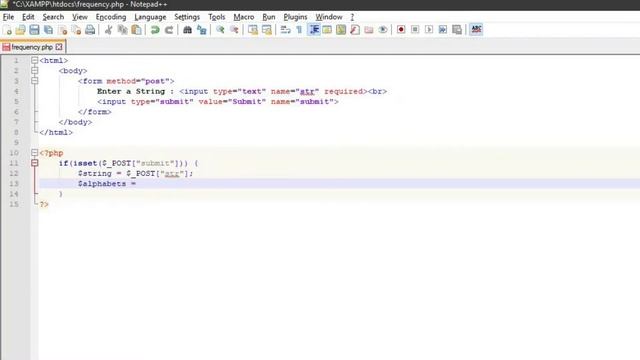This screenshot has height=360, width=640.
Task: Open the Plugins menu
Action: (x=295, y=17)
